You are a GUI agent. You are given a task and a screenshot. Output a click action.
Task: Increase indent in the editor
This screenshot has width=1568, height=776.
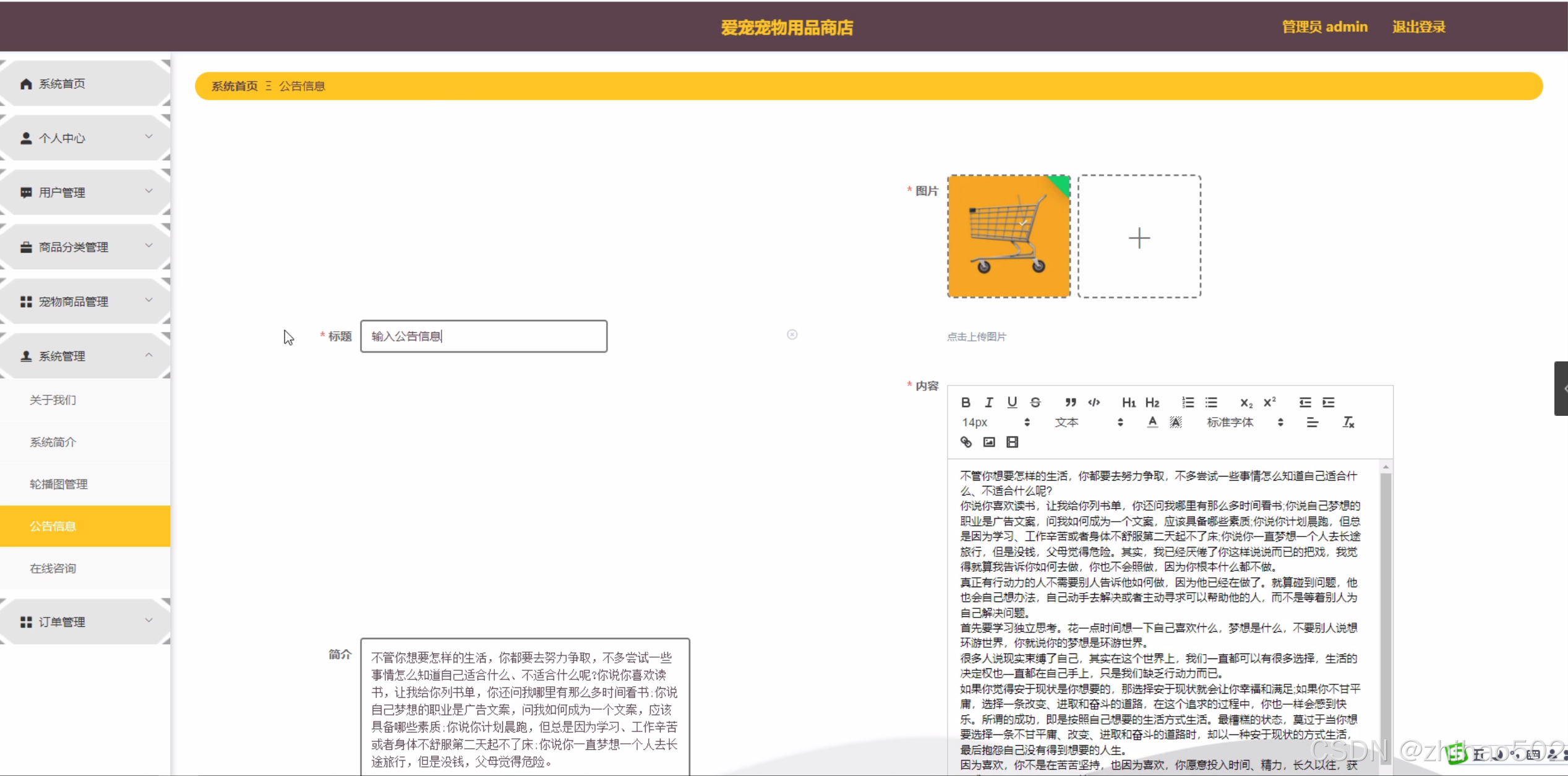(1329, 402)
